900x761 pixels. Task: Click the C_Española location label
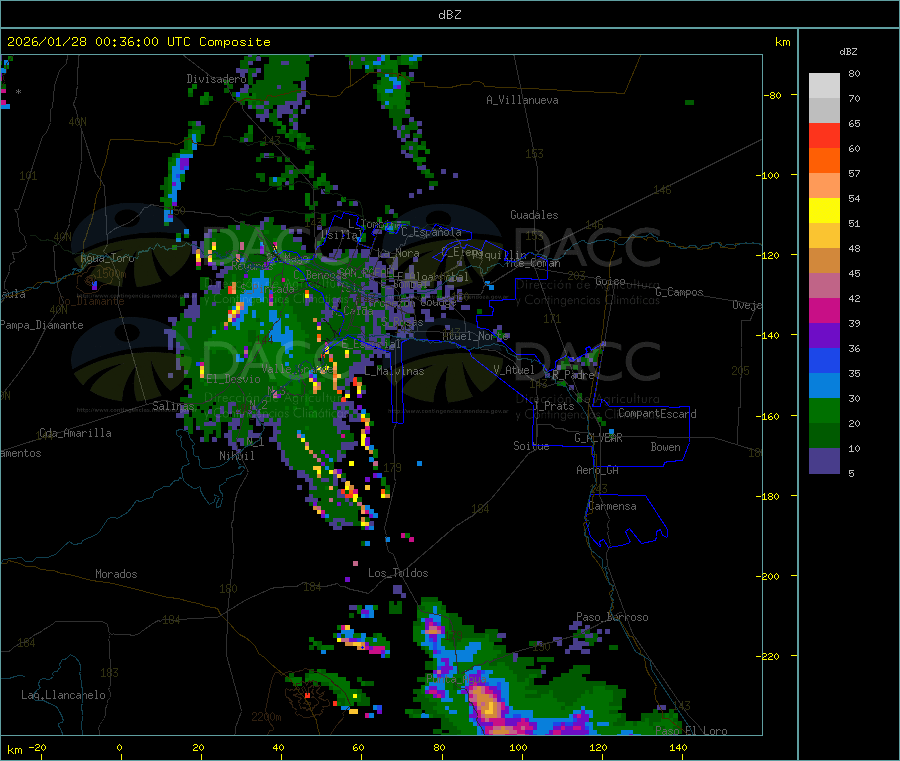click(431, 232)
